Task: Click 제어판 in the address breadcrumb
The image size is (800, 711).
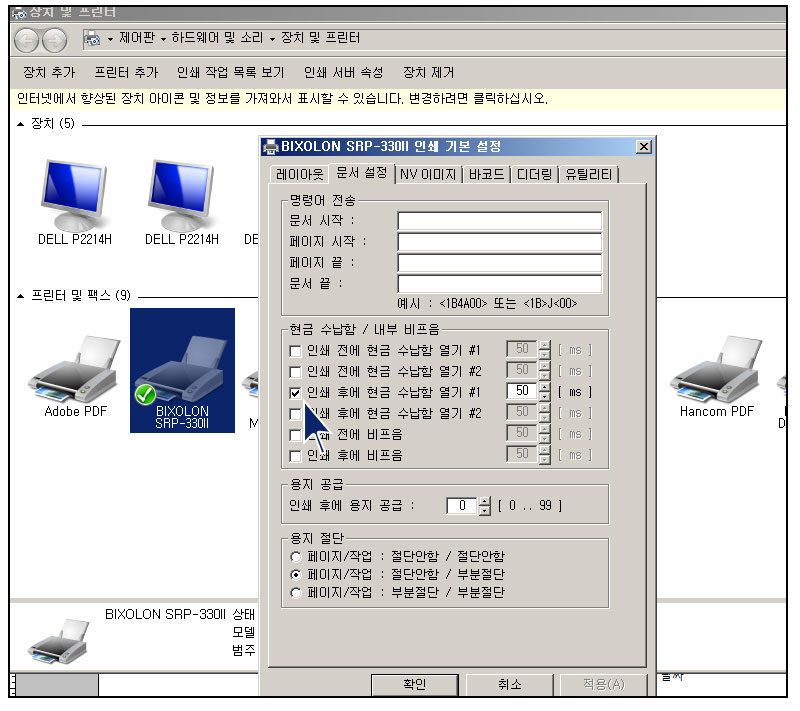Action: (x=137, y=38)
